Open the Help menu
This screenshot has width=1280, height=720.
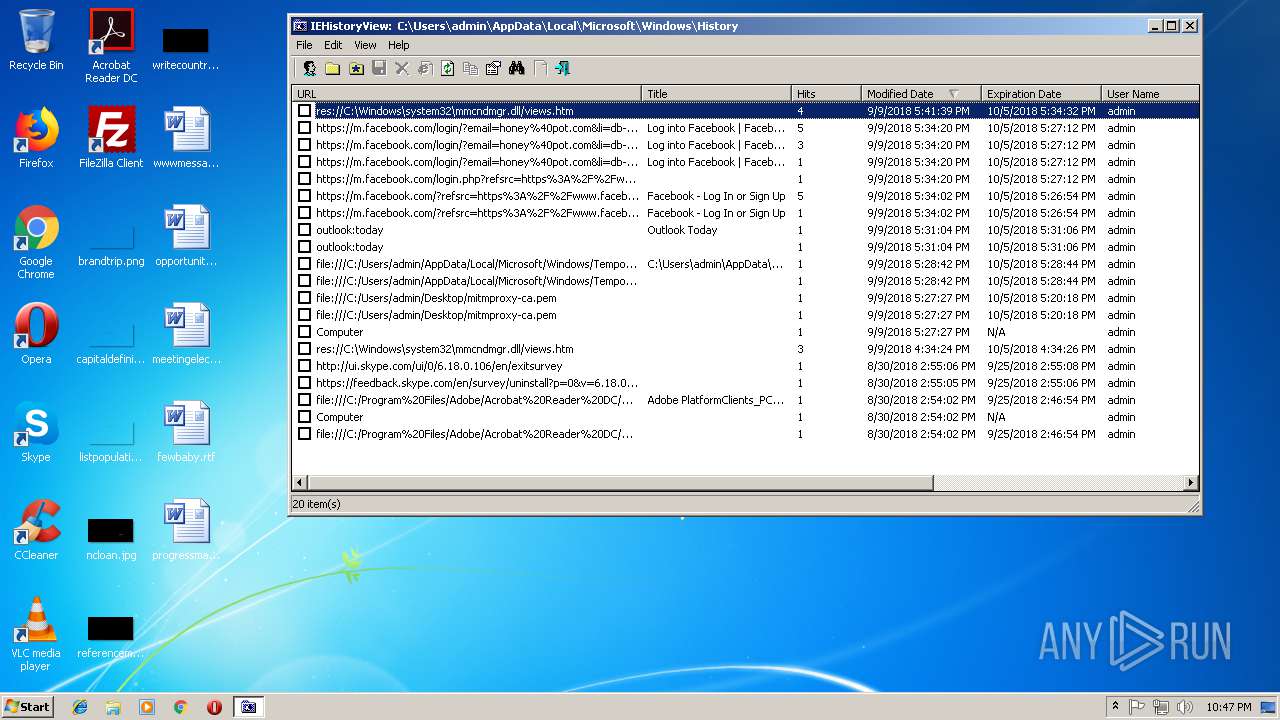point(399,45)
